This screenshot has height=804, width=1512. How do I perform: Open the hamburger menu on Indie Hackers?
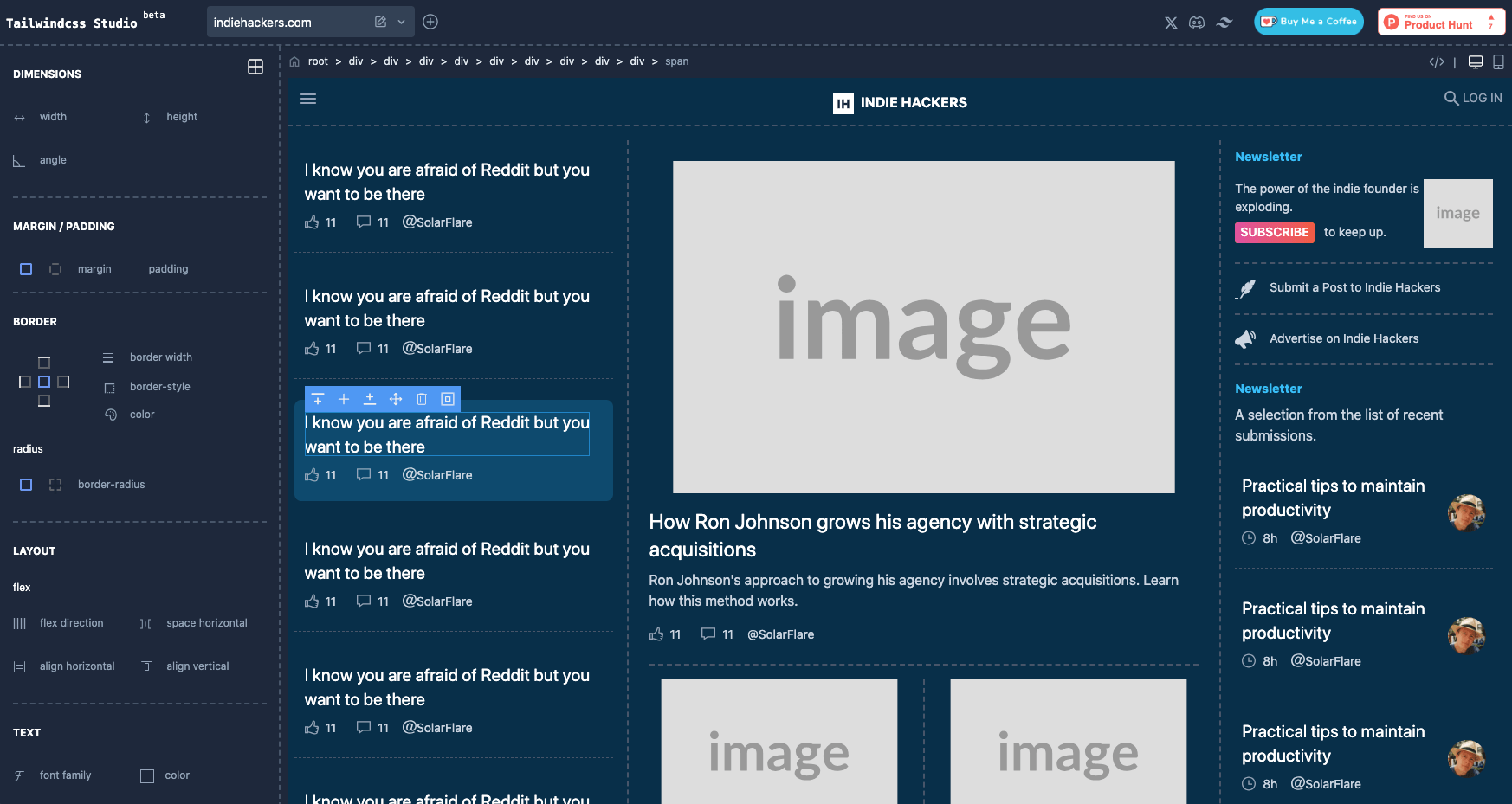point(308,99)
